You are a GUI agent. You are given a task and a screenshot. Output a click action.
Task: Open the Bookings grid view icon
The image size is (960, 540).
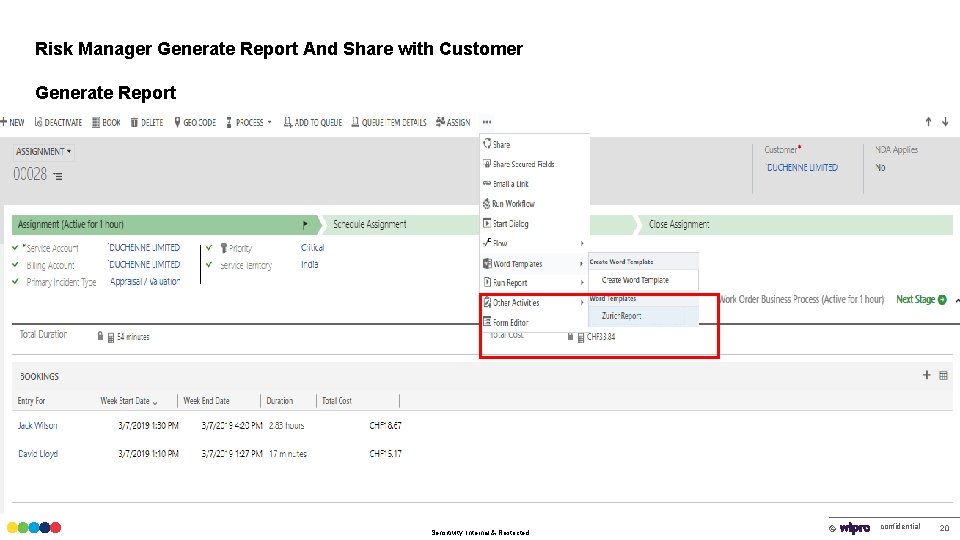[x=943, y=375]
